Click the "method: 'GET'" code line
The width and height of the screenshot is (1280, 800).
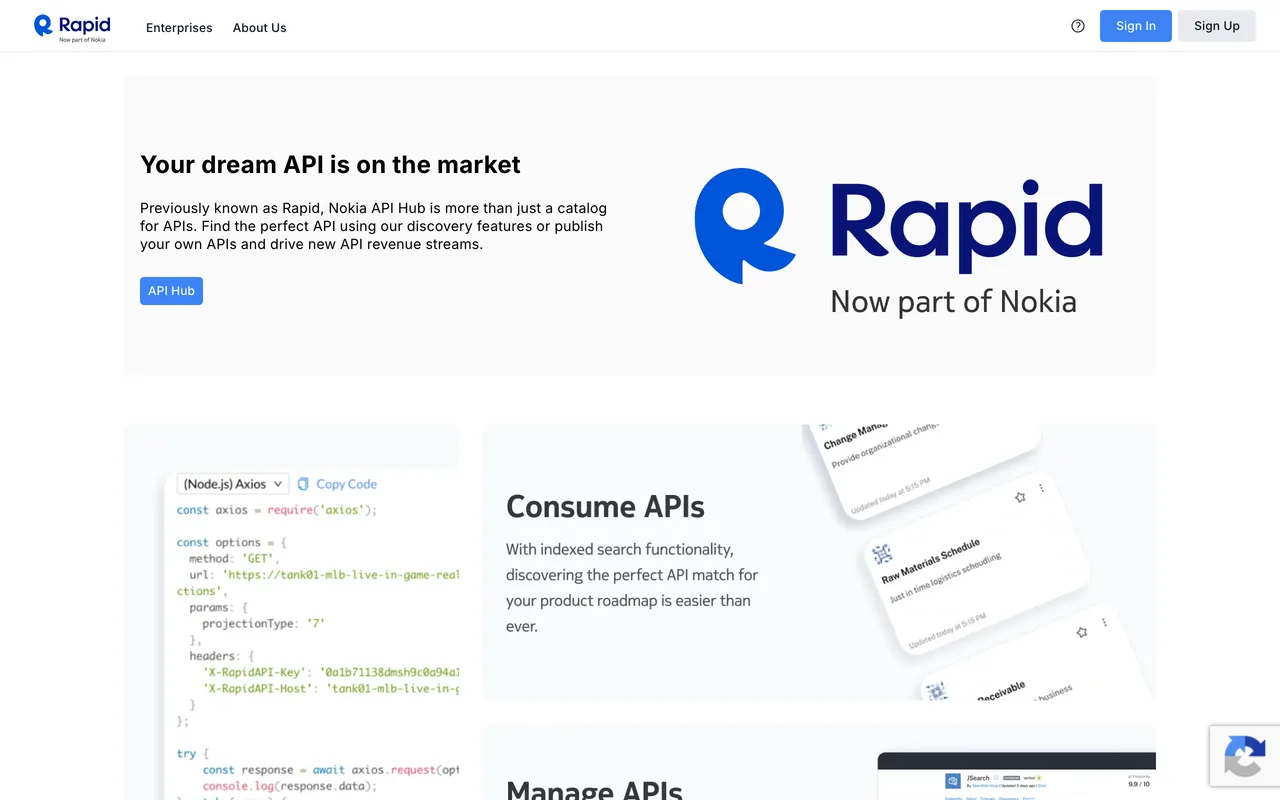[x=232, y=559]
